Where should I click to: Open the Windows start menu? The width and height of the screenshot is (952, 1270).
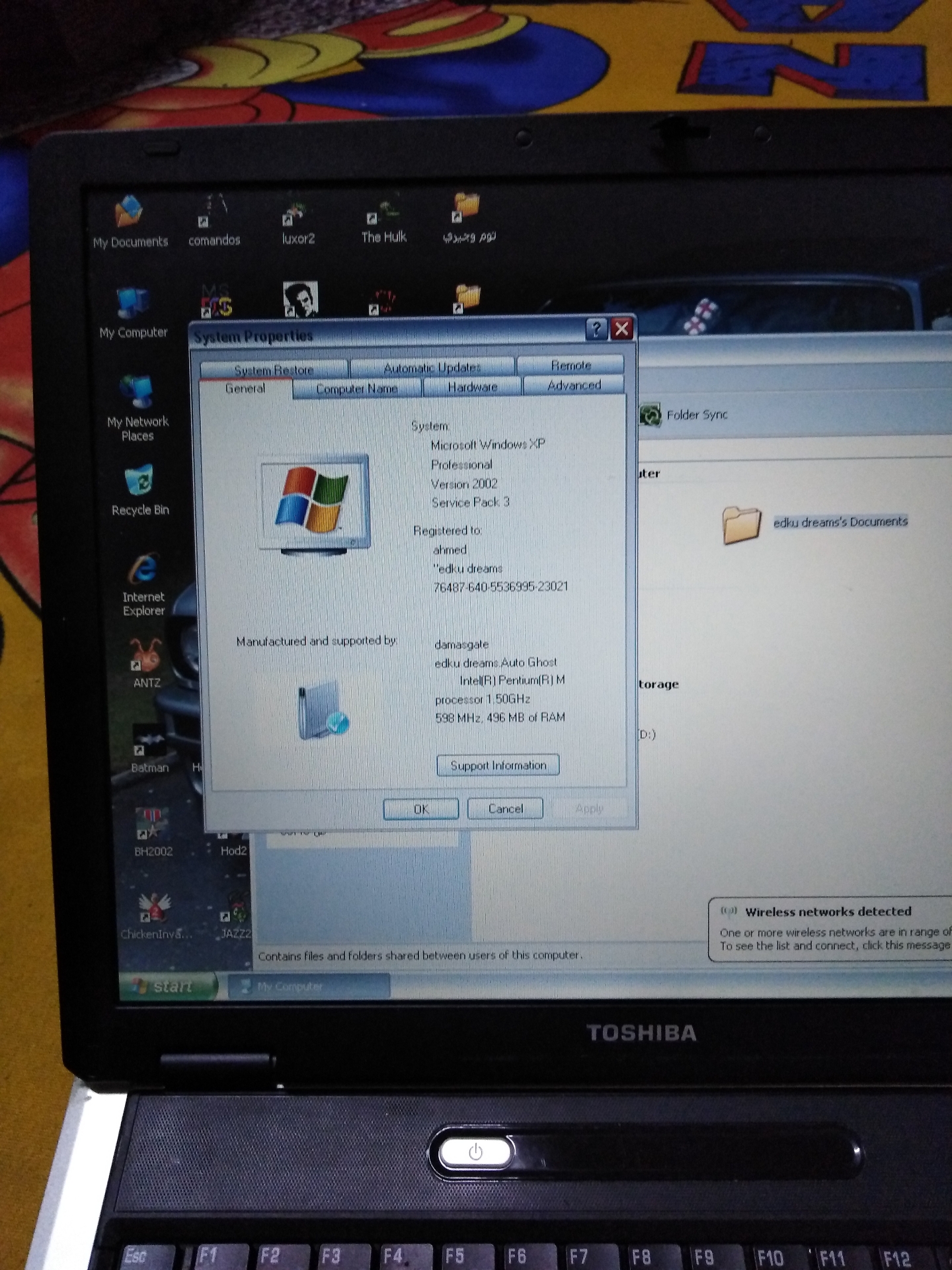[169, 986]
